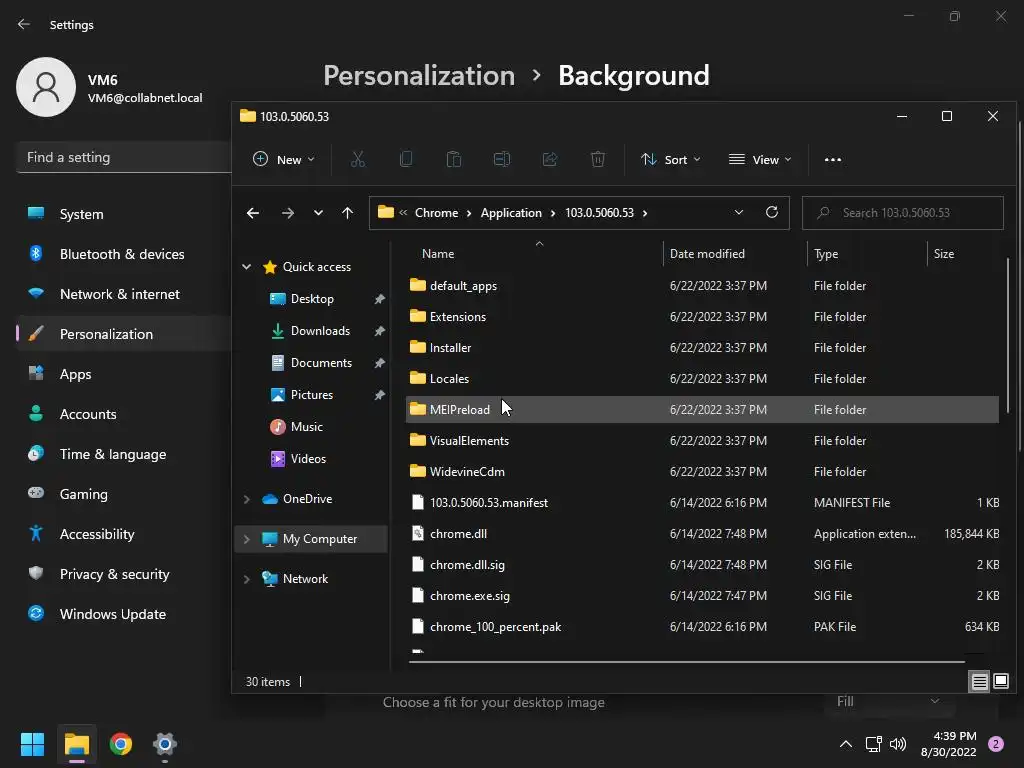Expand the chevron after 103.0.5060.53 in the address bar
The image size is (1024, 768).
(645, 213)
